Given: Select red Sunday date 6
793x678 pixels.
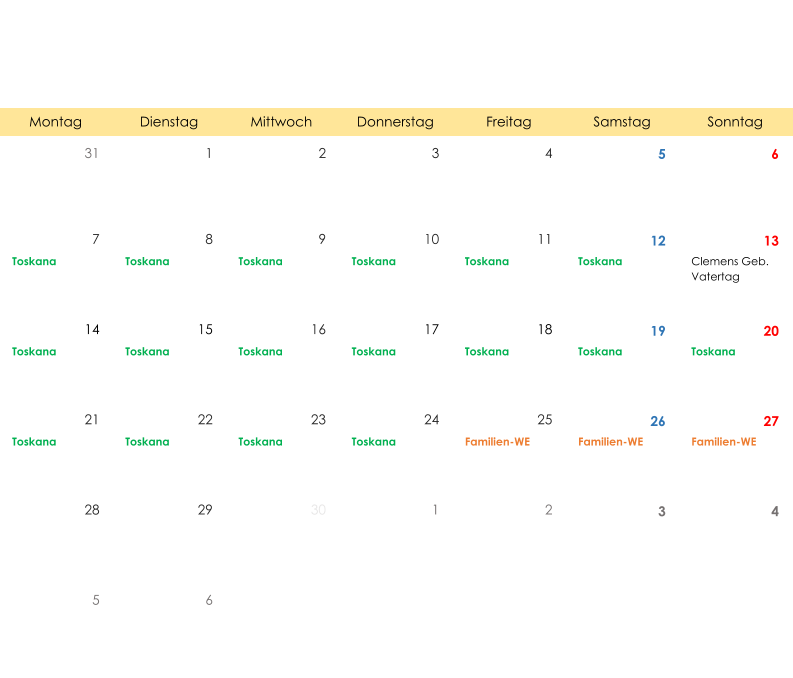Looking at the screenshot, I should tap(775, 154).
